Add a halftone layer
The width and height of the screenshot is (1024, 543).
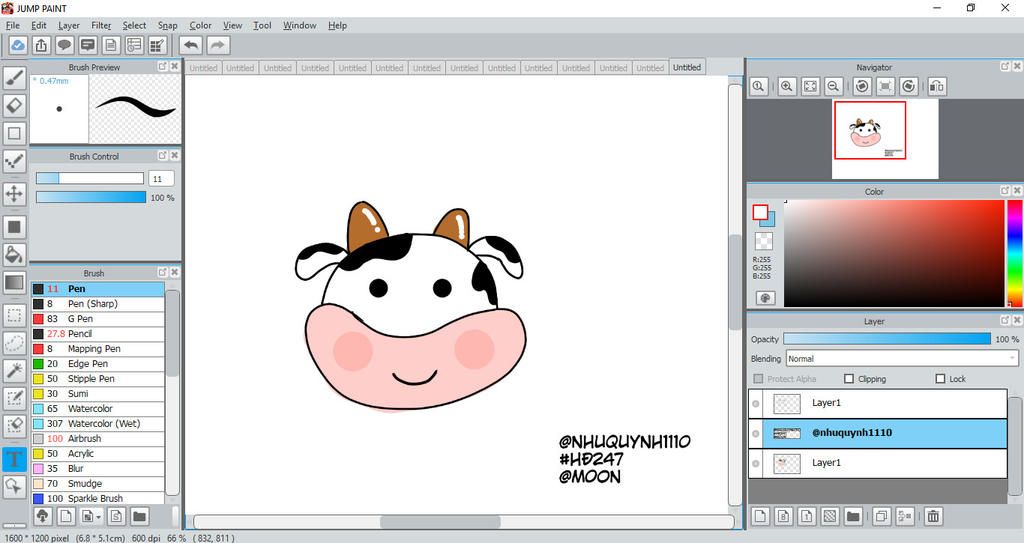tap(829, 516)
